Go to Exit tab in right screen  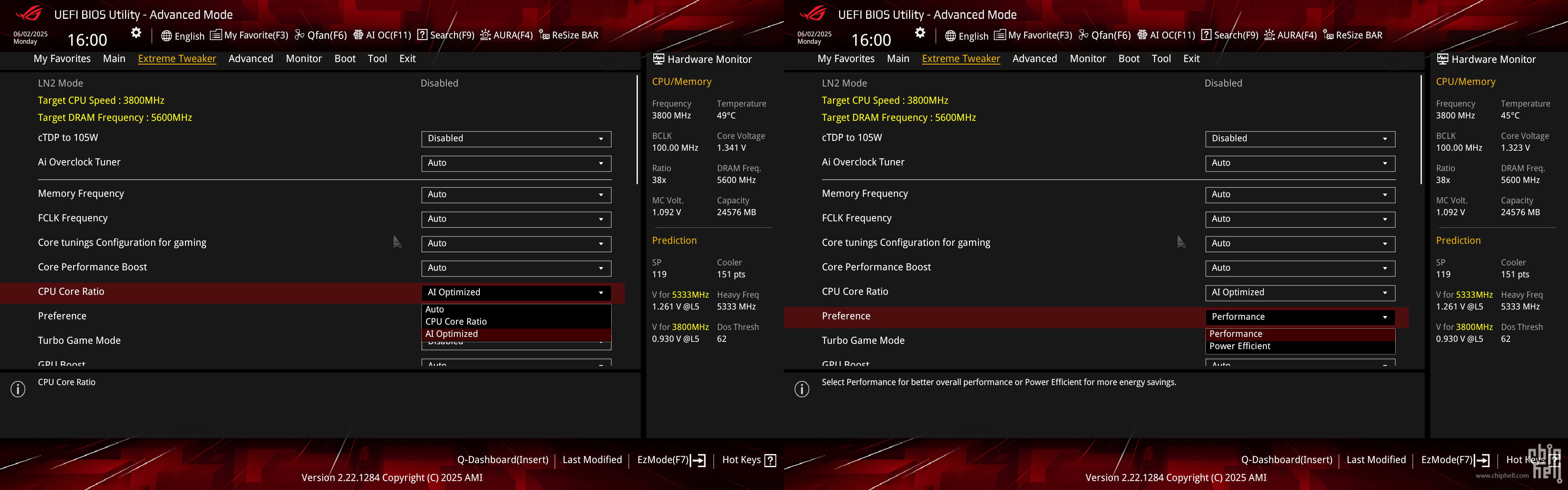[x=1191, y=58]
